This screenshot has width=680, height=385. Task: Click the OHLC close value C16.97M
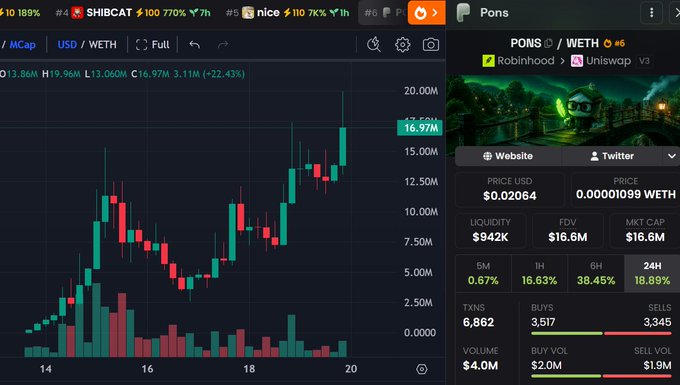point(150,74)
